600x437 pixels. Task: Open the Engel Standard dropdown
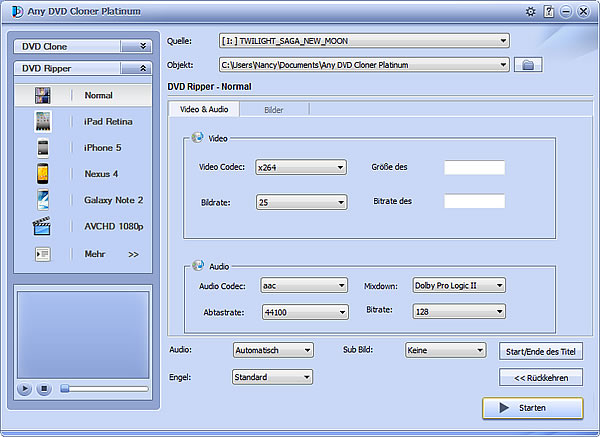(272, 377)
